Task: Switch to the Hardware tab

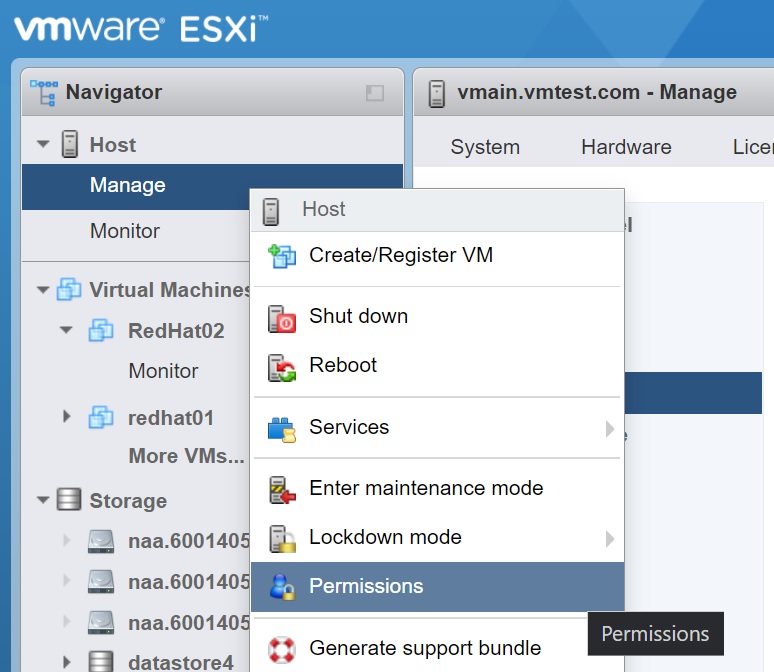Action: (x=626, y=147)
